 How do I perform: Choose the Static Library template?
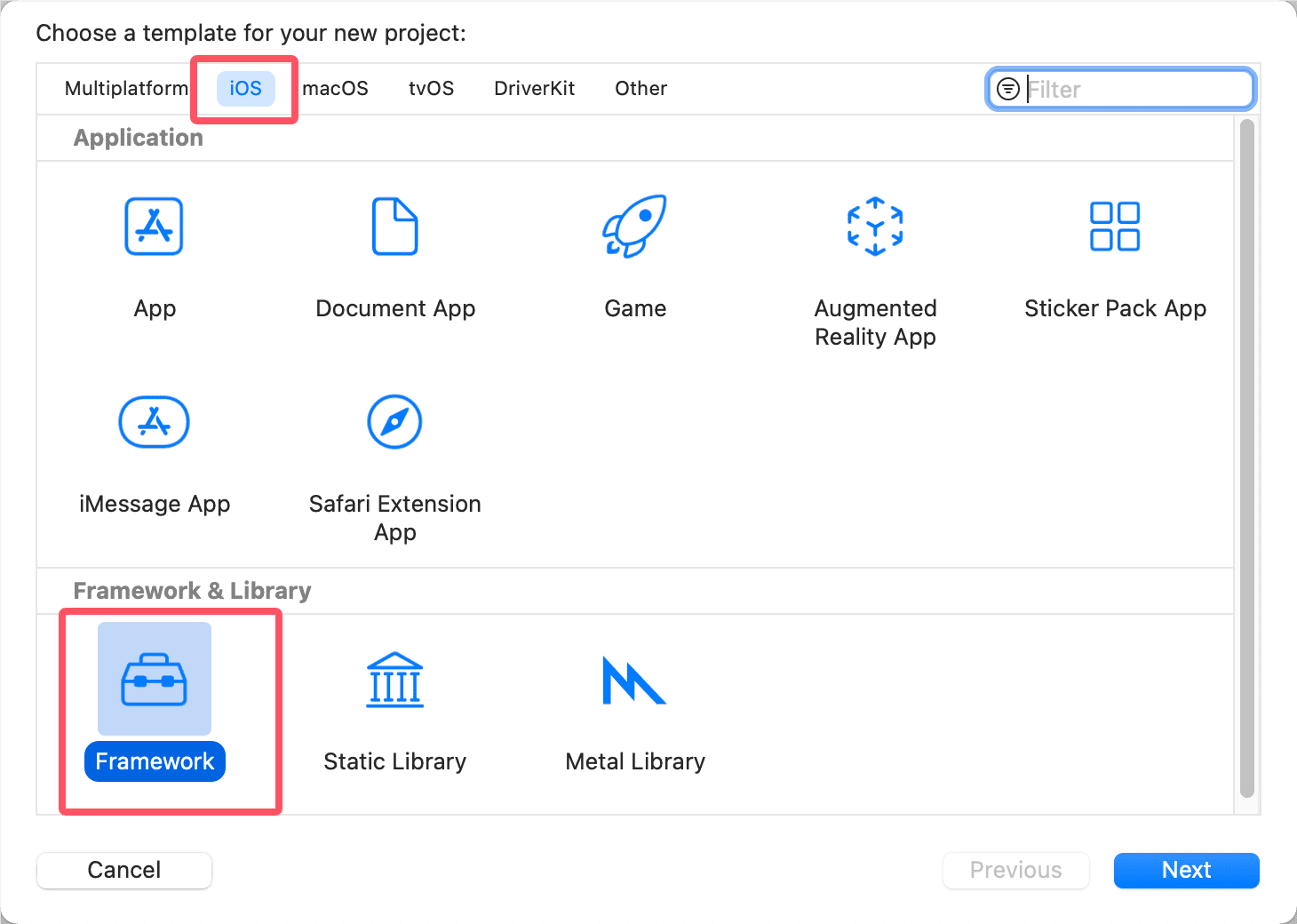(395, 681)
